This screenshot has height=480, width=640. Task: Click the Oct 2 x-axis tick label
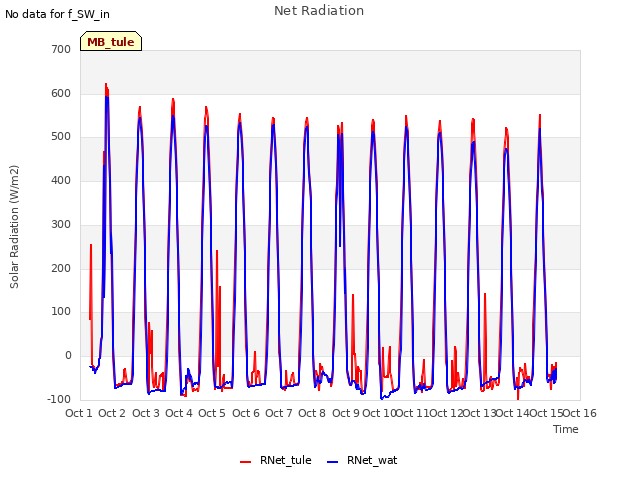(x=112, y=413)
